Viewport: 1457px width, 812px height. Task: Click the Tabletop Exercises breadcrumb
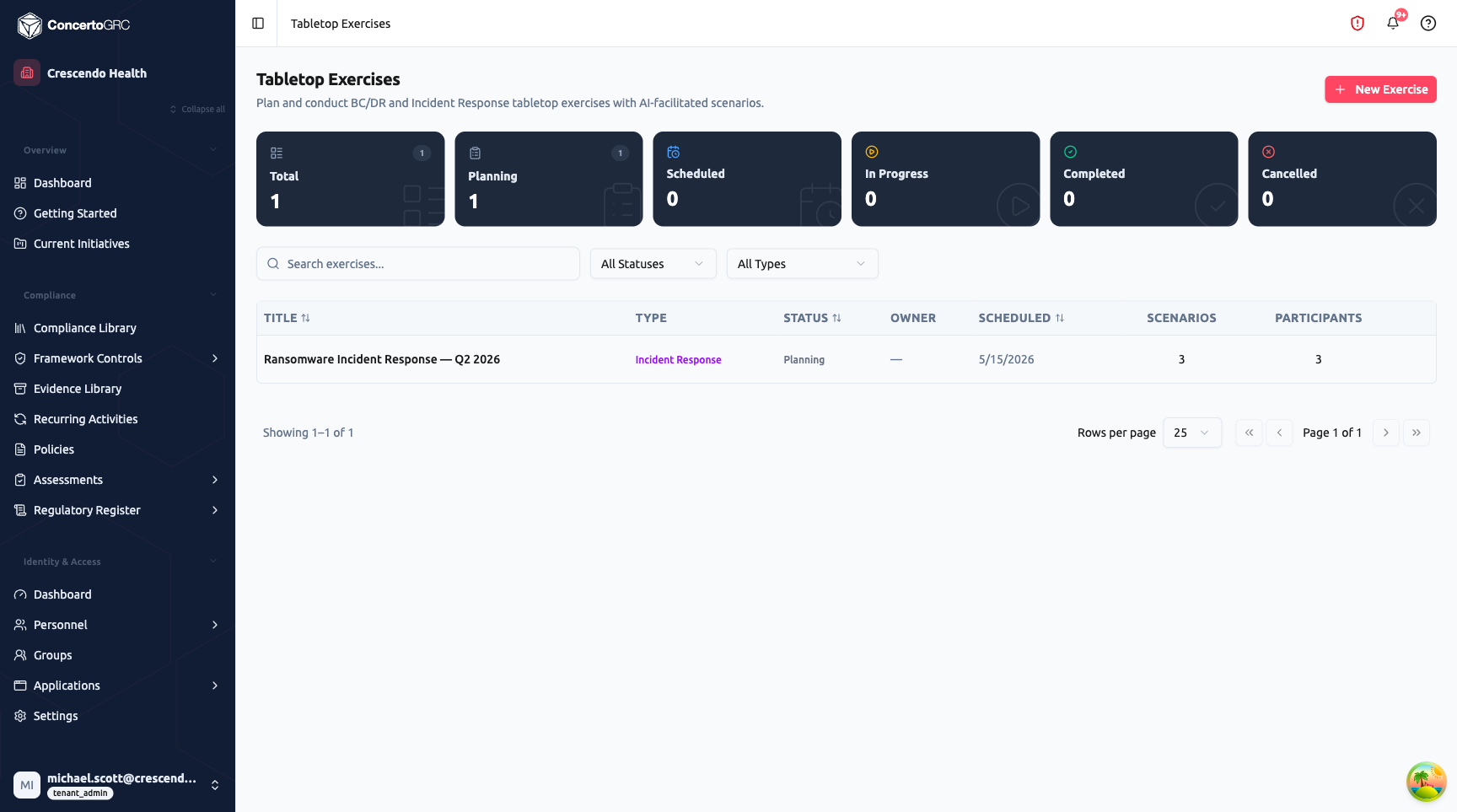[341, 24]
